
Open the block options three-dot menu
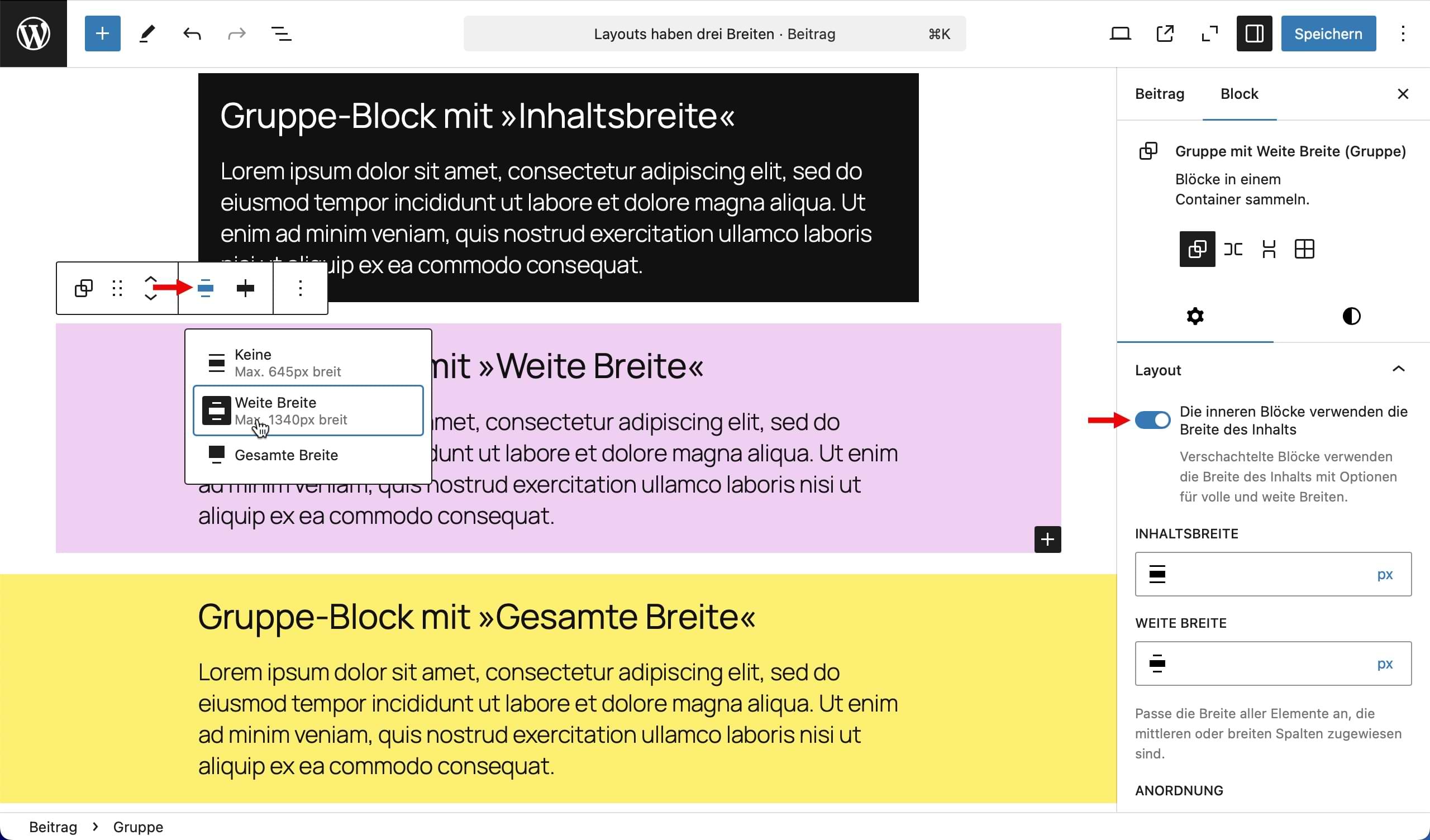point(300,288)
